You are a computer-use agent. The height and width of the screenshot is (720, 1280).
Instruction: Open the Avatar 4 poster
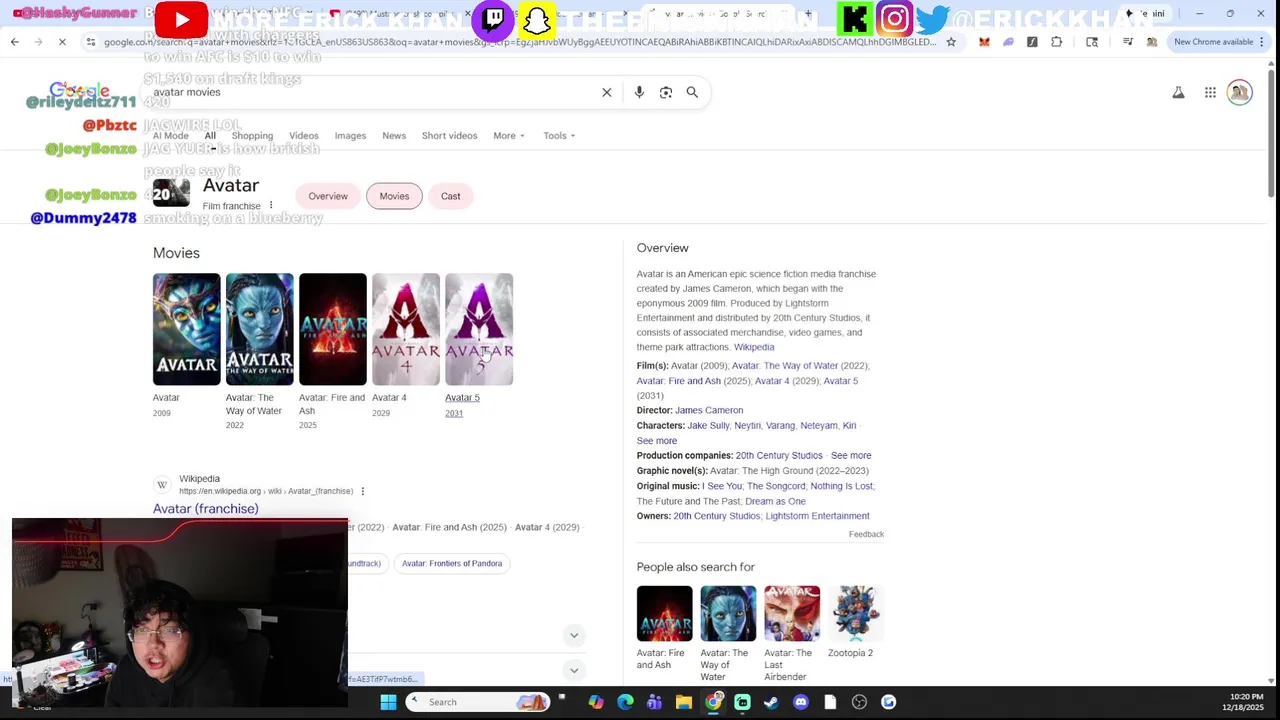coord(406,329)
